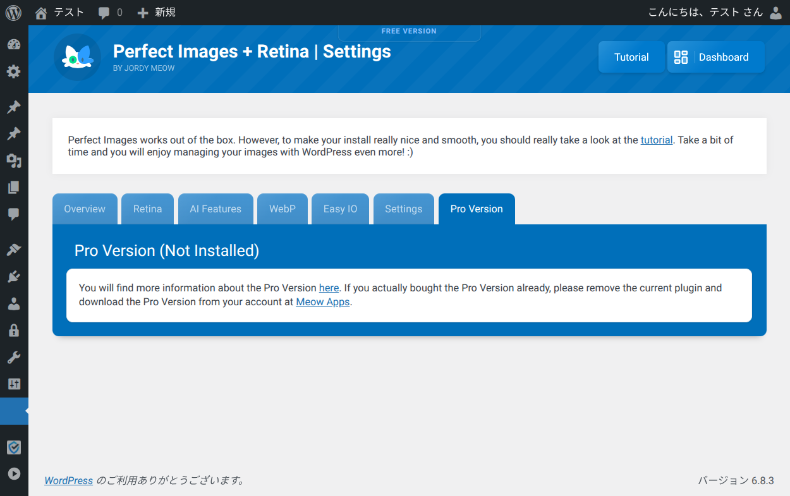Collapse the sidebar menu with play icon
This screenshot has width=790, height=496.
(14, 474)
